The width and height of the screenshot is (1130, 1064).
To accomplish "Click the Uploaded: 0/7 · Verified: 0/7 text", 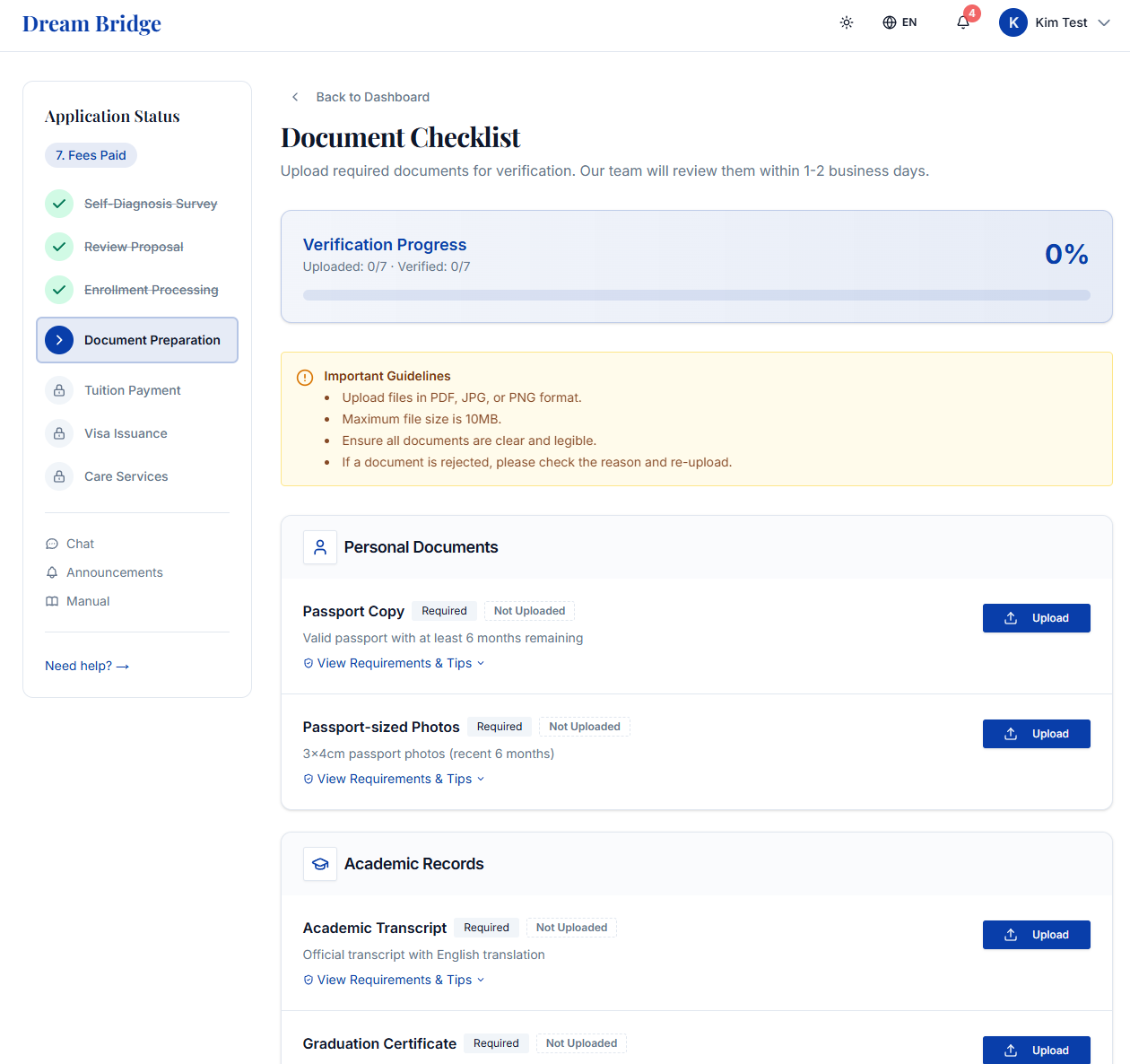I will 387,266.
